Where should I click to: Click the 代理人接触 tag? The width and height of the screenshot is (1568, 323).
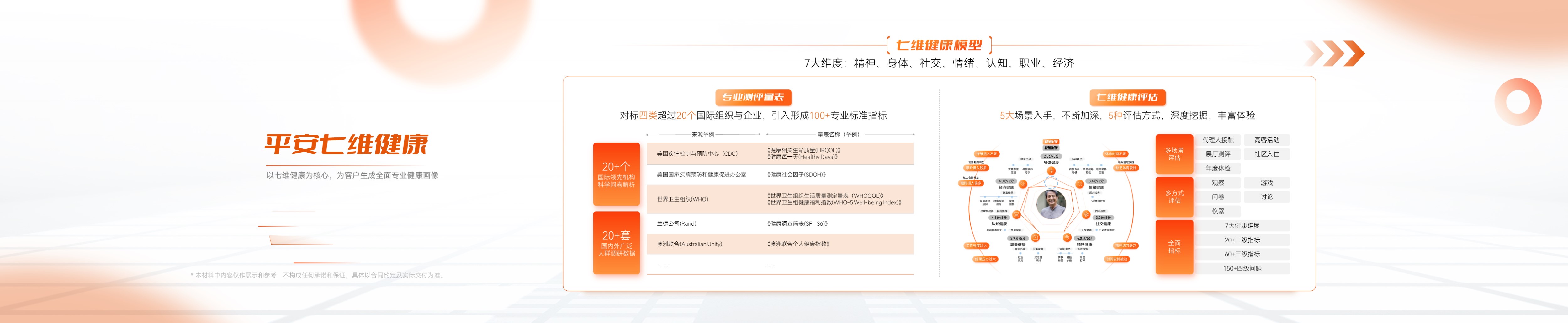pyautogui.click(x=1218, y=140)
